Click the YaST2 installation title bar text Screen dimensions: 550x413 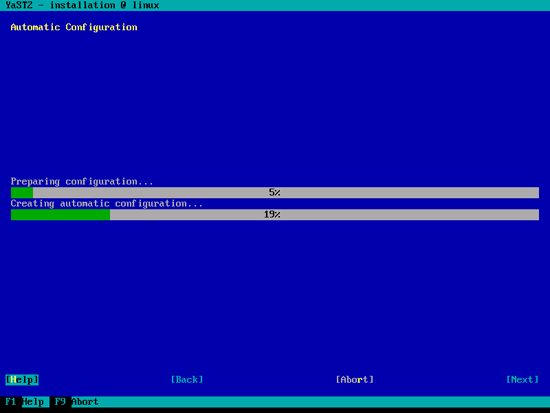tap(82, 5)
